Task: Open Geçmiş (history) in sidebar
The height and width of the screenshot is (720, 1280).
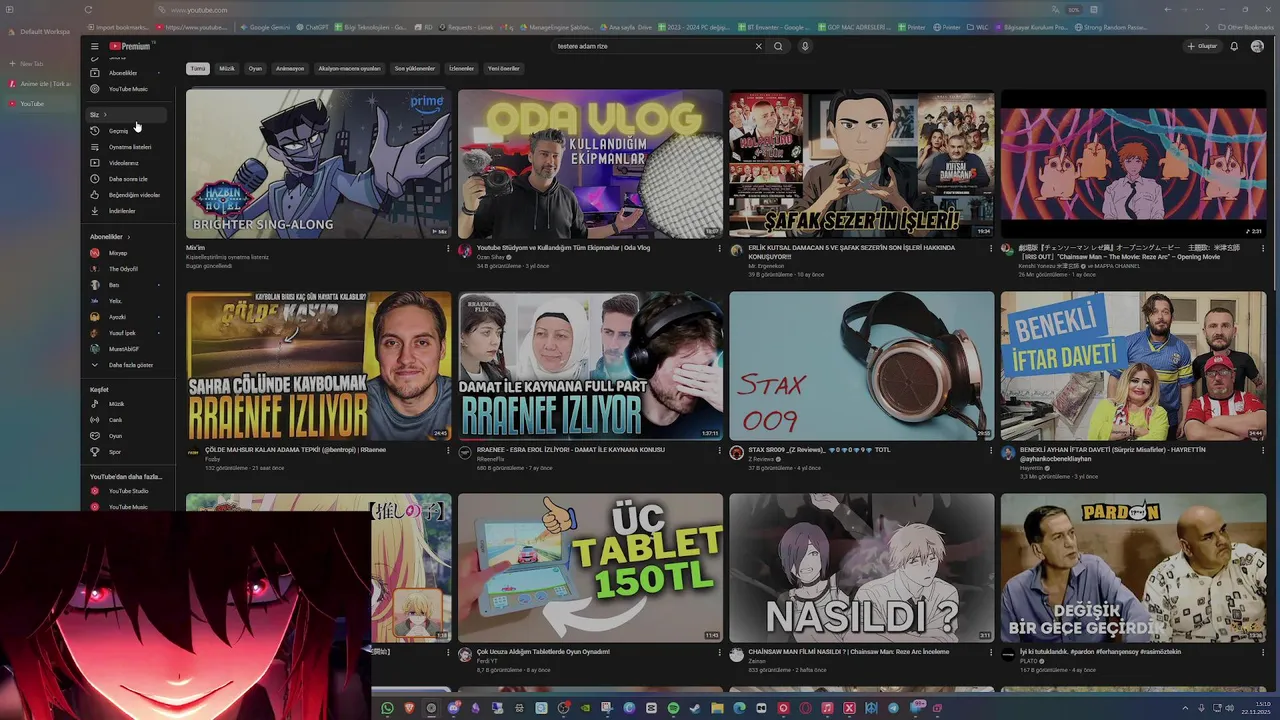Action: click(x=126, y=131)
